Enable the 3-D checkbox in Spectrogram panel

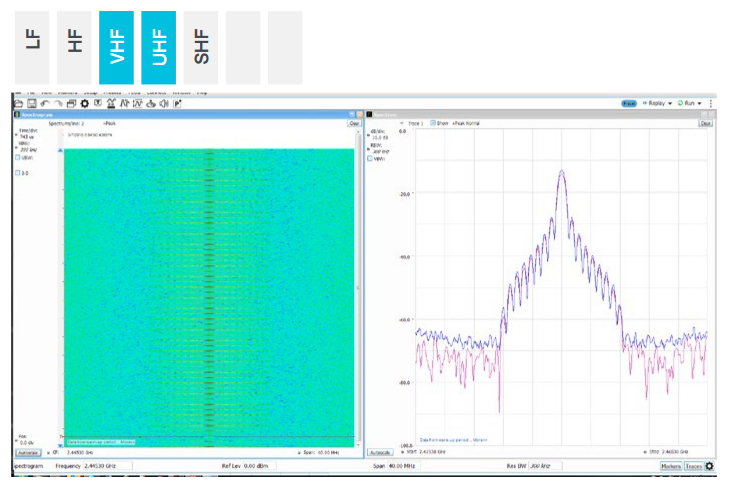point(18,173)
